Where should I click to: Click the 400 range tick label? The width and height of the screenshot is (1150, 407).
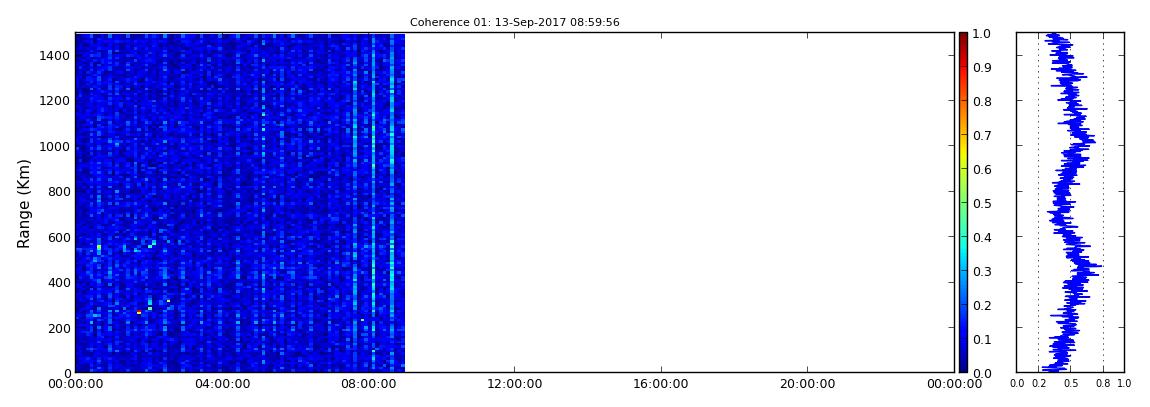[x=59, y=282]
